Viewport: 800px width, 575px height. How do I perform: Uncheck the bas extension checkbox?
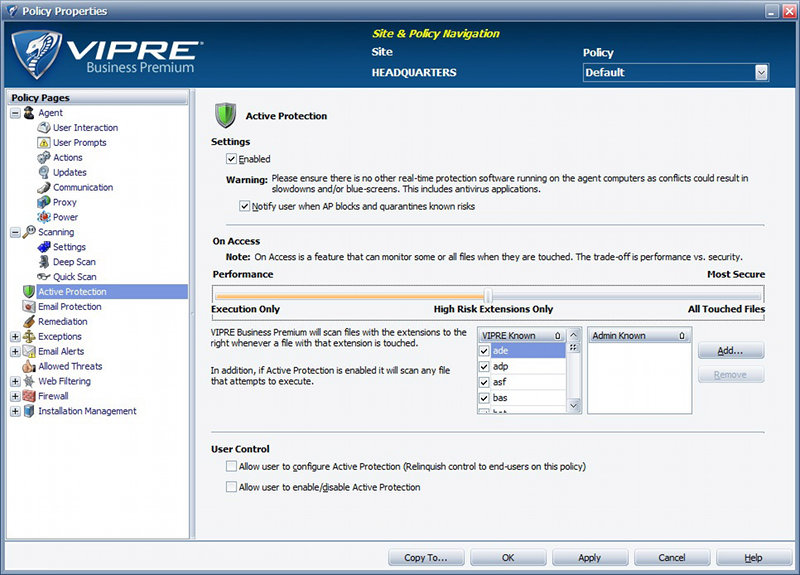(x=484, y=398)
